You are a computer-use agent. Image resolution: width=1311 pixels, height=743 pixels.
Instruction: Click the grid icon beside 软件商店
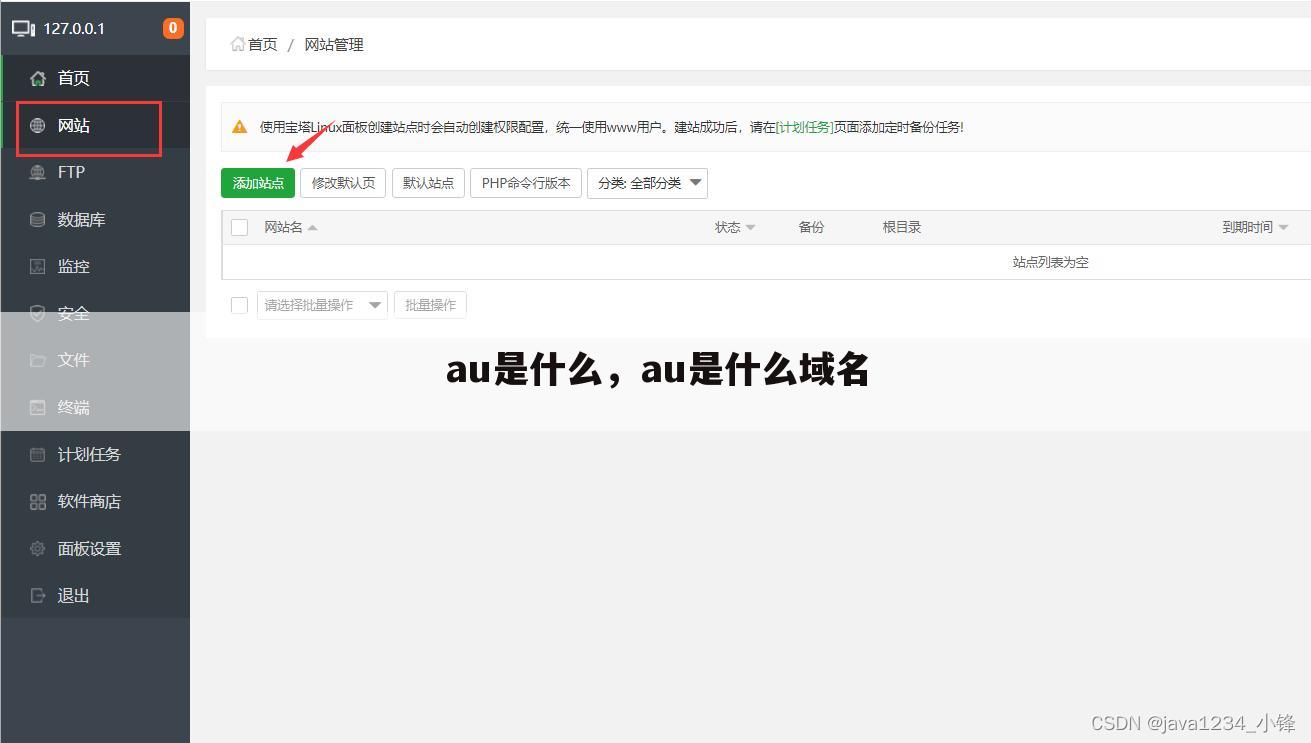click(x=38, y=502)
